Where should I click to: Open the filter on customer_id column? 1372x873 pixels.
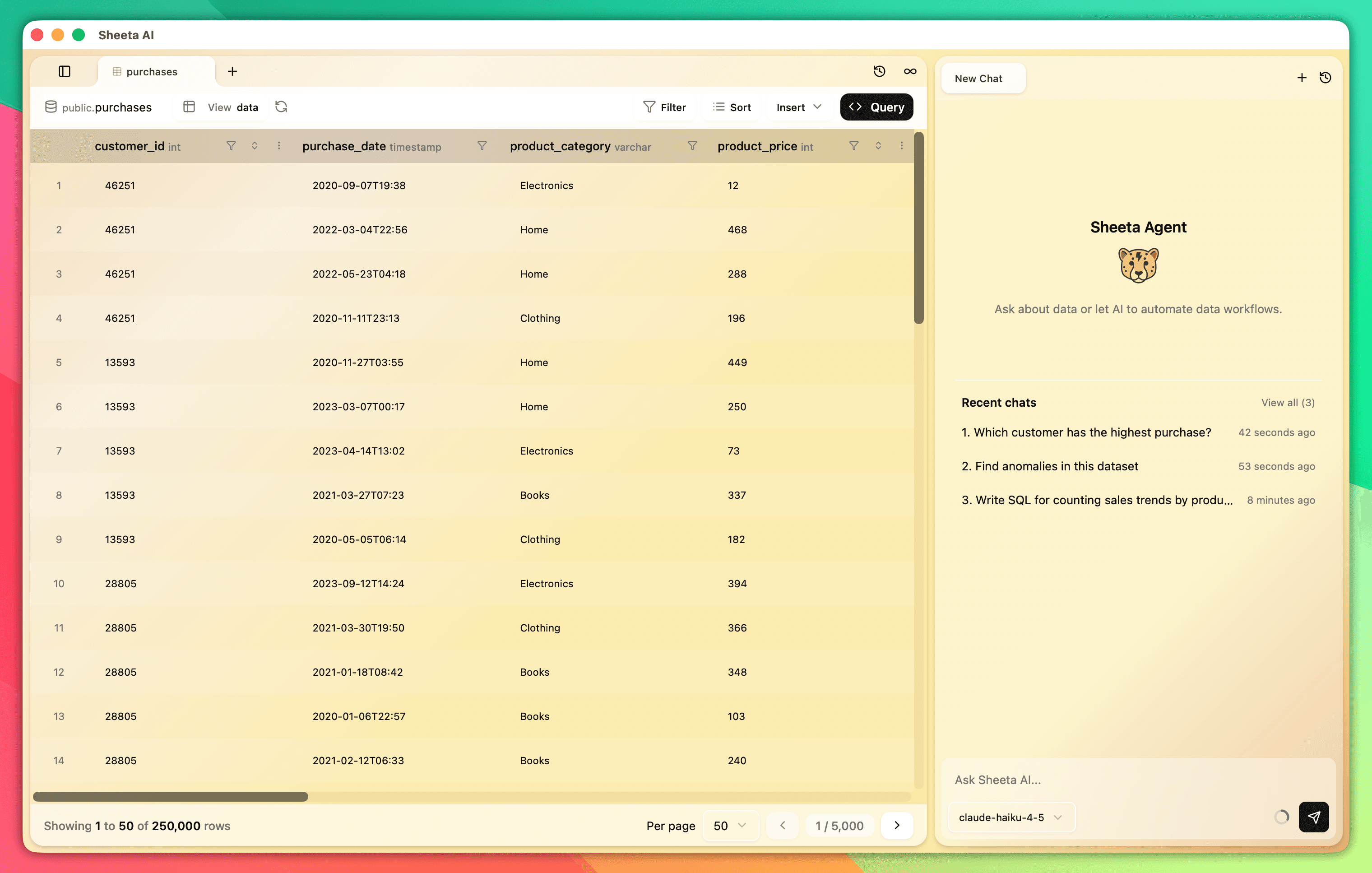click(x=231, y=146)
